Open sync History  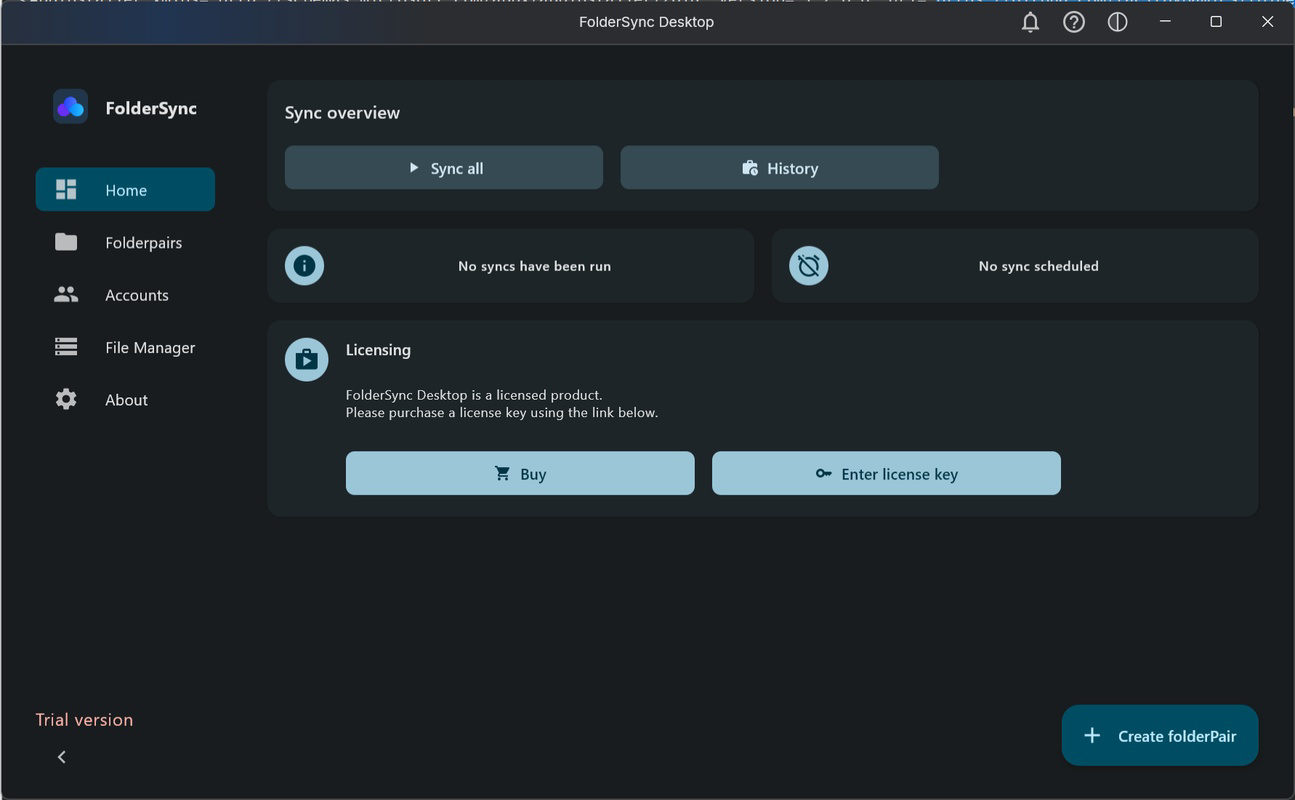(780, 168)
